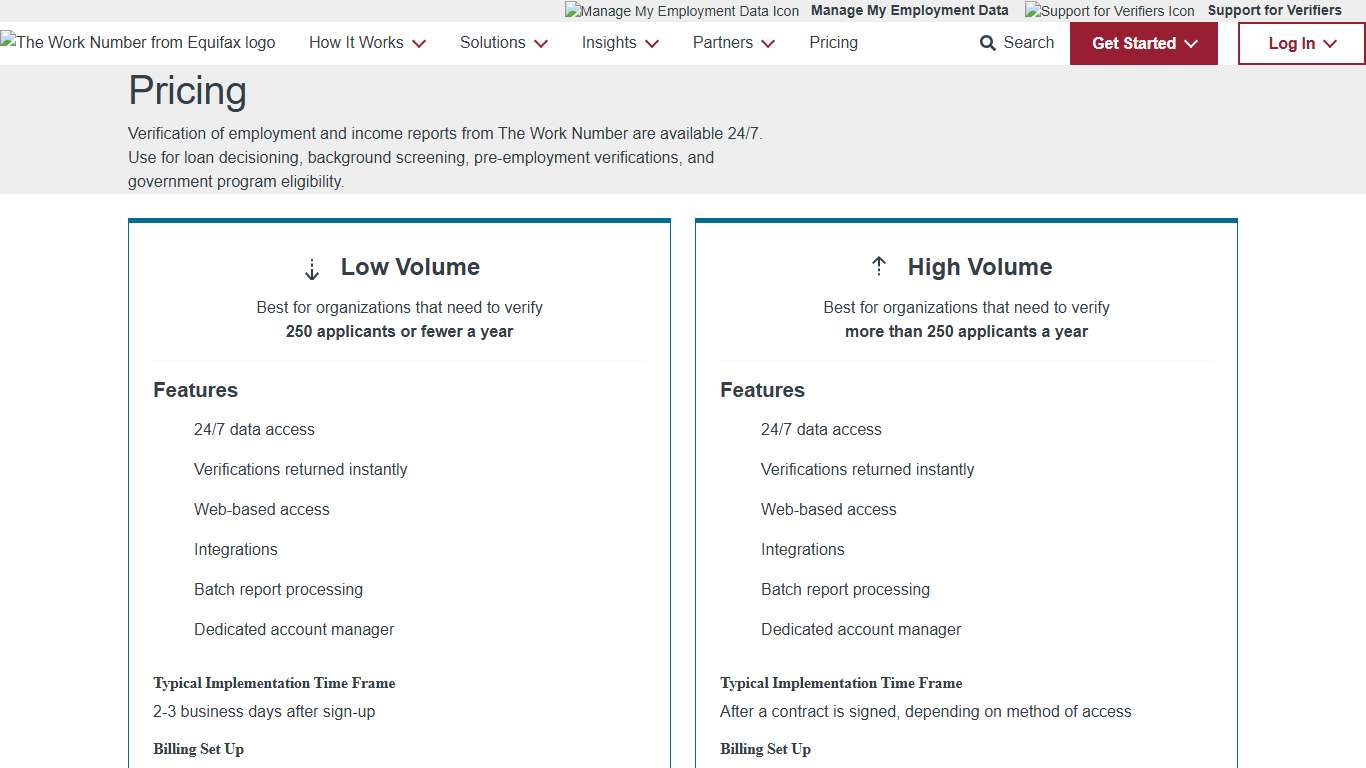Click The Work Number from Equifax logo
The width and height of the screenshot is (1366, 768).
138,43
